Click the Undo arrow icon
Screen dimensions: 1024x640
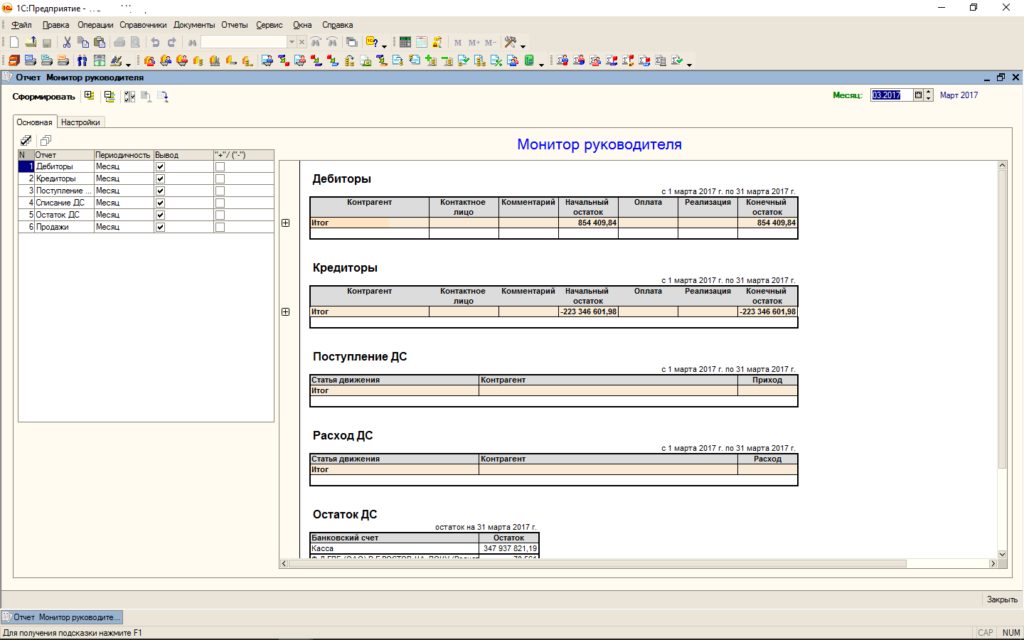point(155,42)
